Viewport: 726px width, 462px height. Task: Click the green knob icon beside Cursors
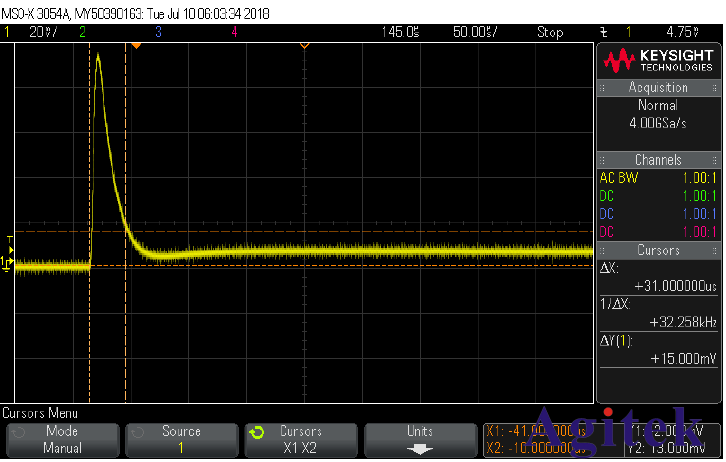[258, 432]
